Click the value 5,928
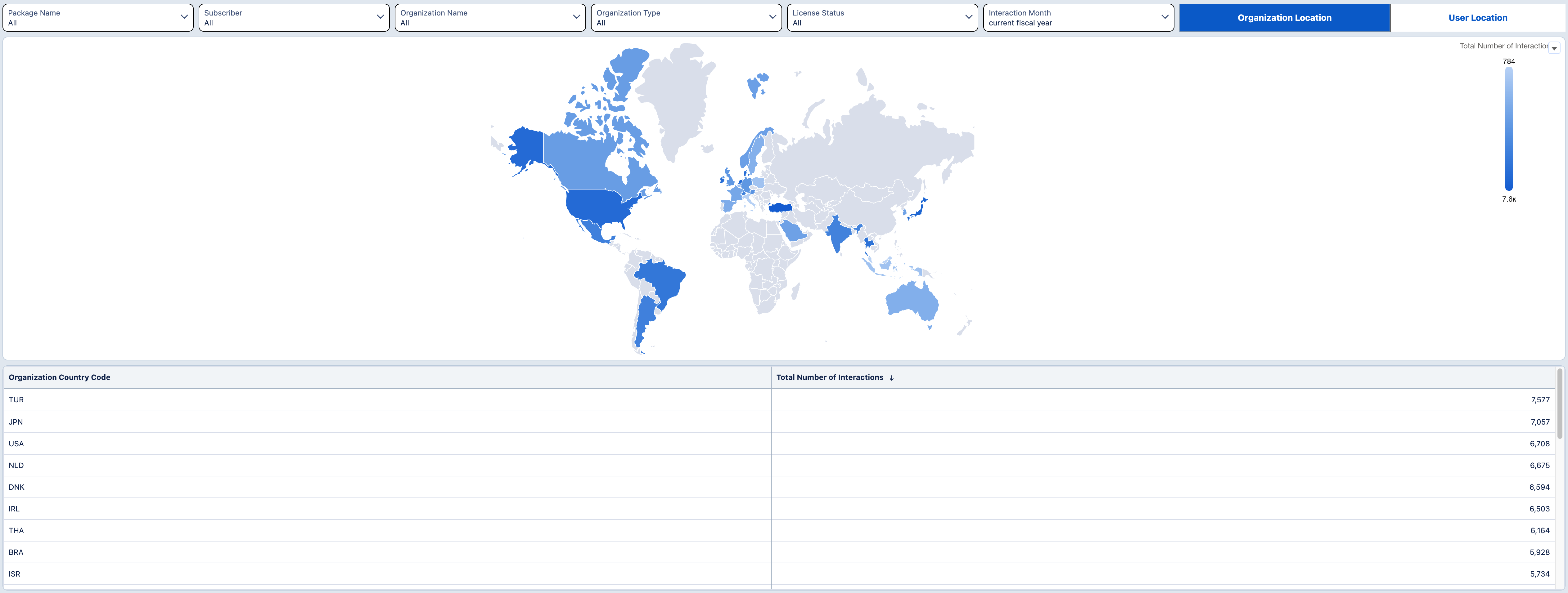 [1539, 552]
